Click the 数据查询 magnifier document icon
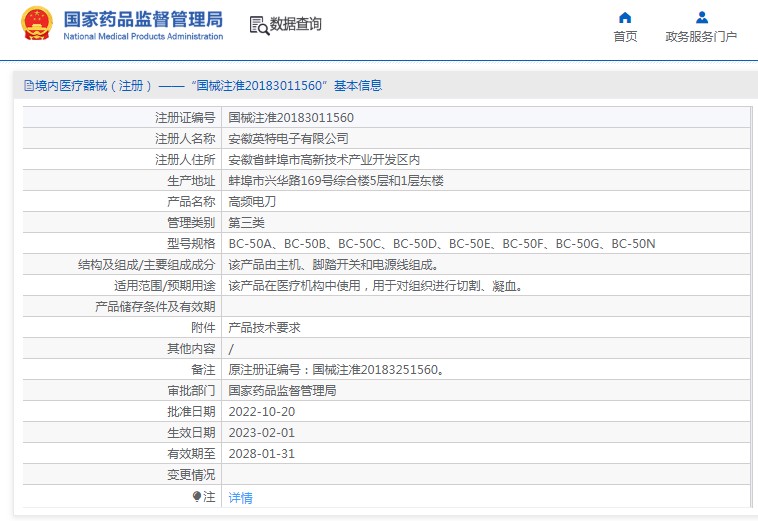Screen dimensions: 758x521 (259, 25)
